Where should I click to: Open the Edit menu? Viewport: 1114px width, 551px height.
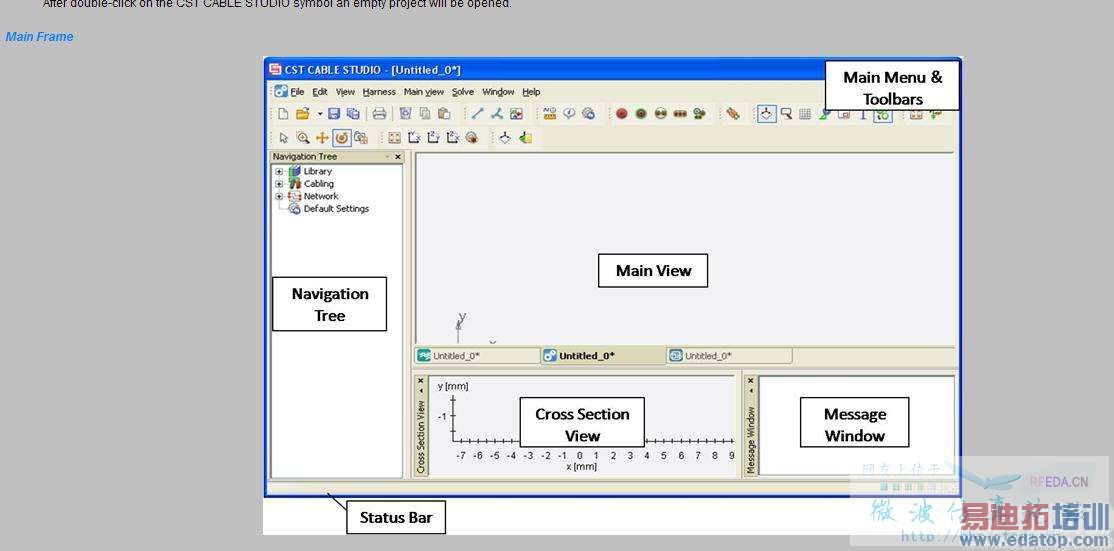click(x=320, y=92)
